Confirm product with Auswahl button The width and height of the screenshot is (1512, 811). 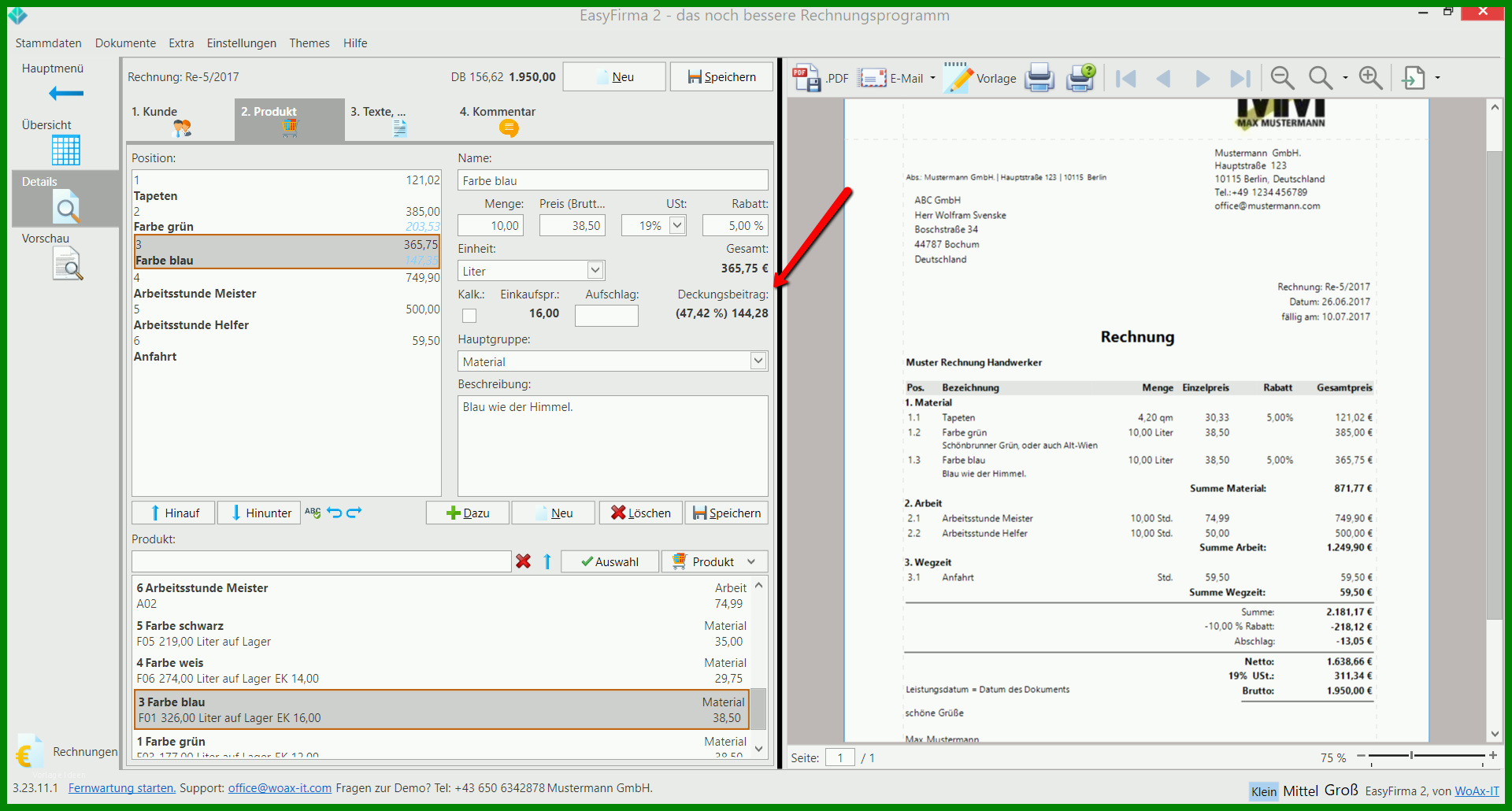pos(610,561)
